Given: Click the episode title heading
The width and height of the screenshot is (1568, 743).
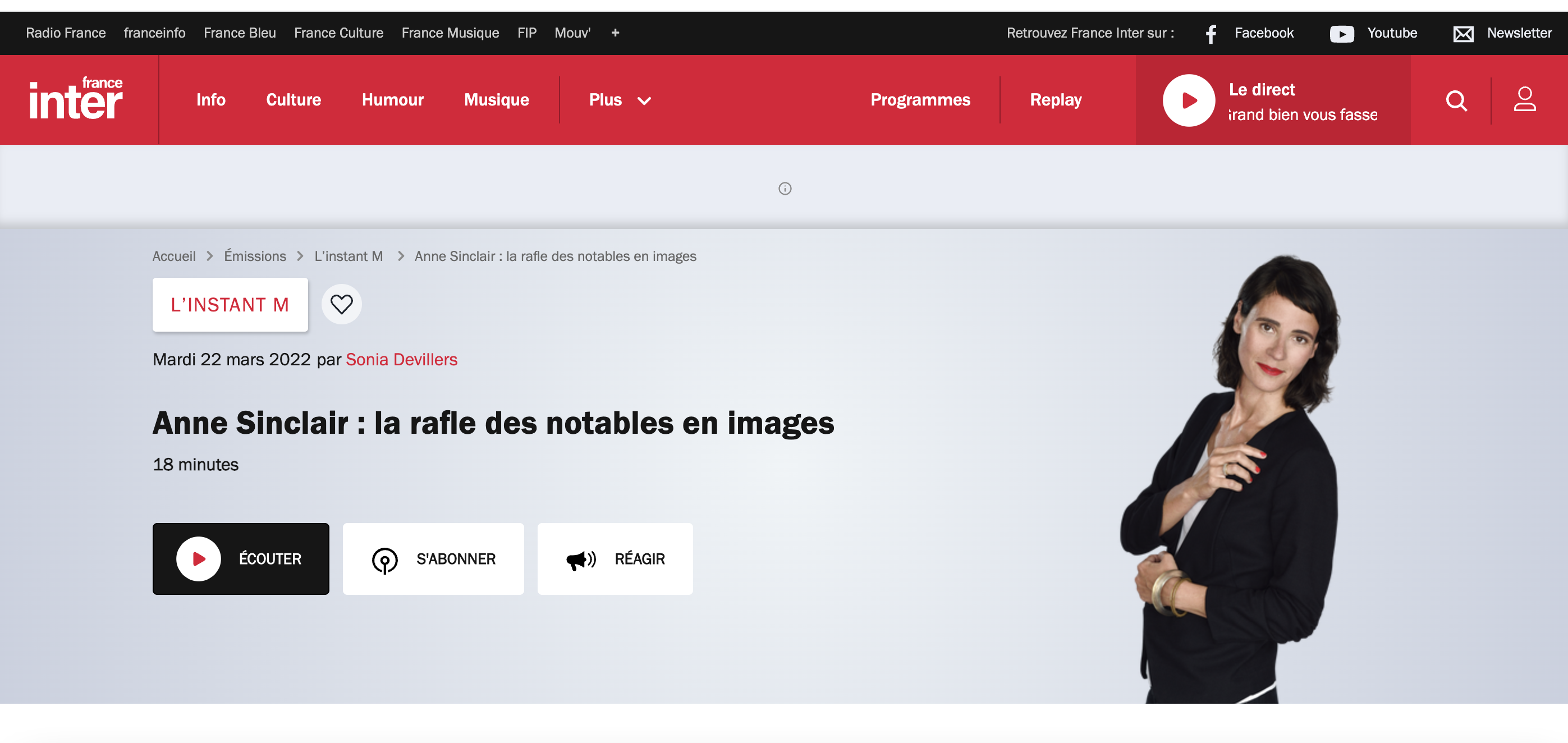Looking at the screenshot, I should point(493,423).
